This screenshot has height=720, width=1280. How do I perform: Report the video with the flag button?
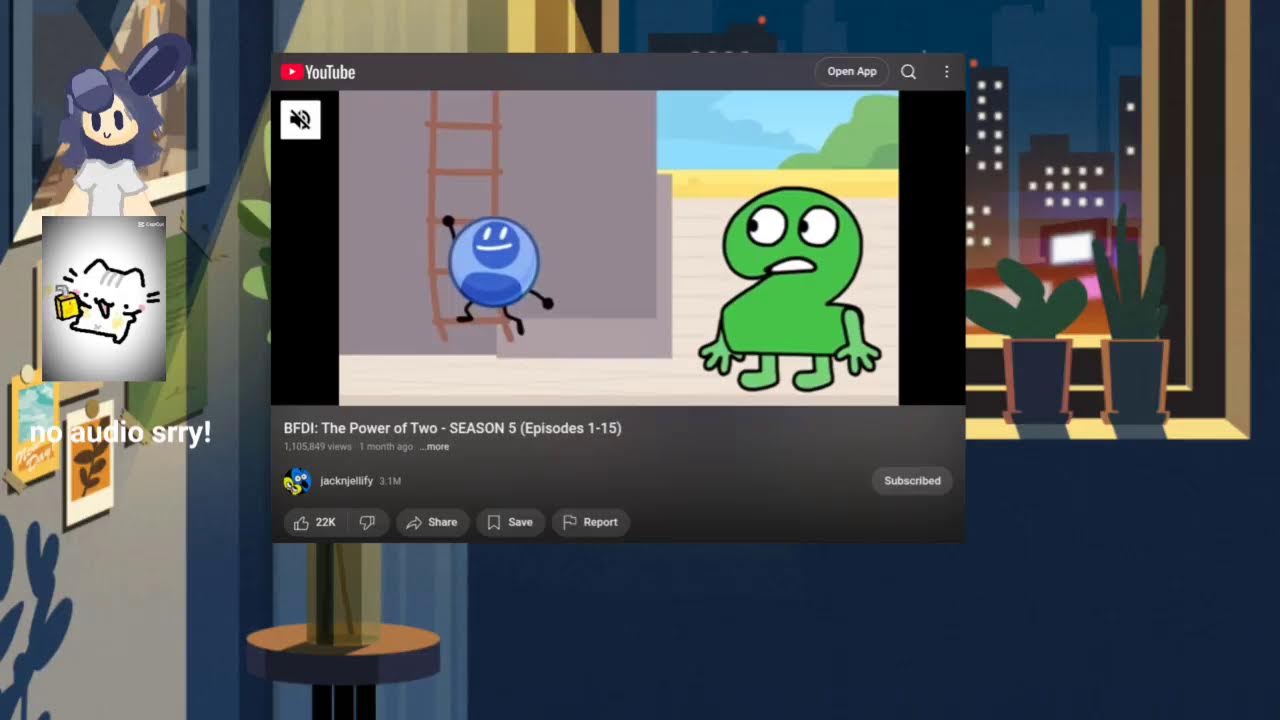pyautogui.click(x=590, y=522)
